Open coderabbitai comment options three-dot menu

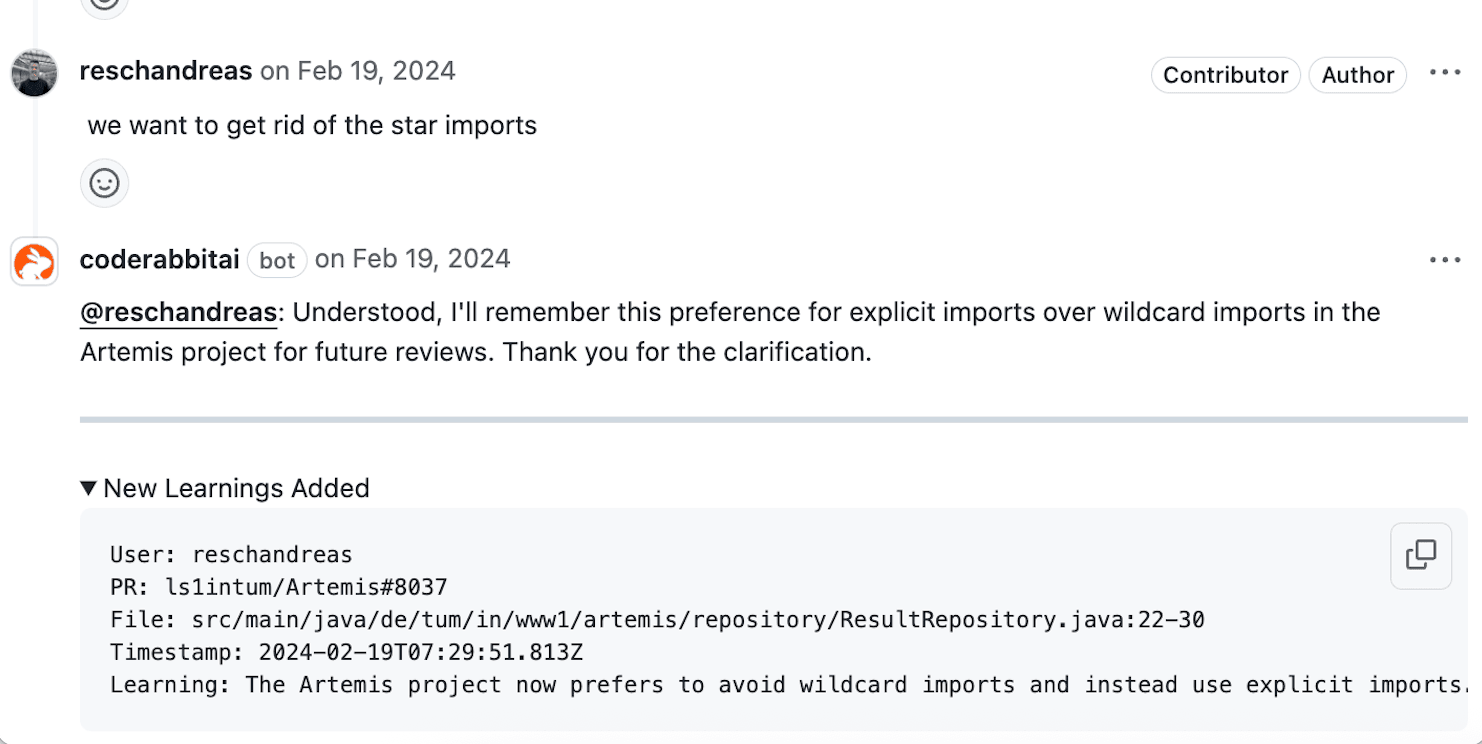[x=1445, y=260]
